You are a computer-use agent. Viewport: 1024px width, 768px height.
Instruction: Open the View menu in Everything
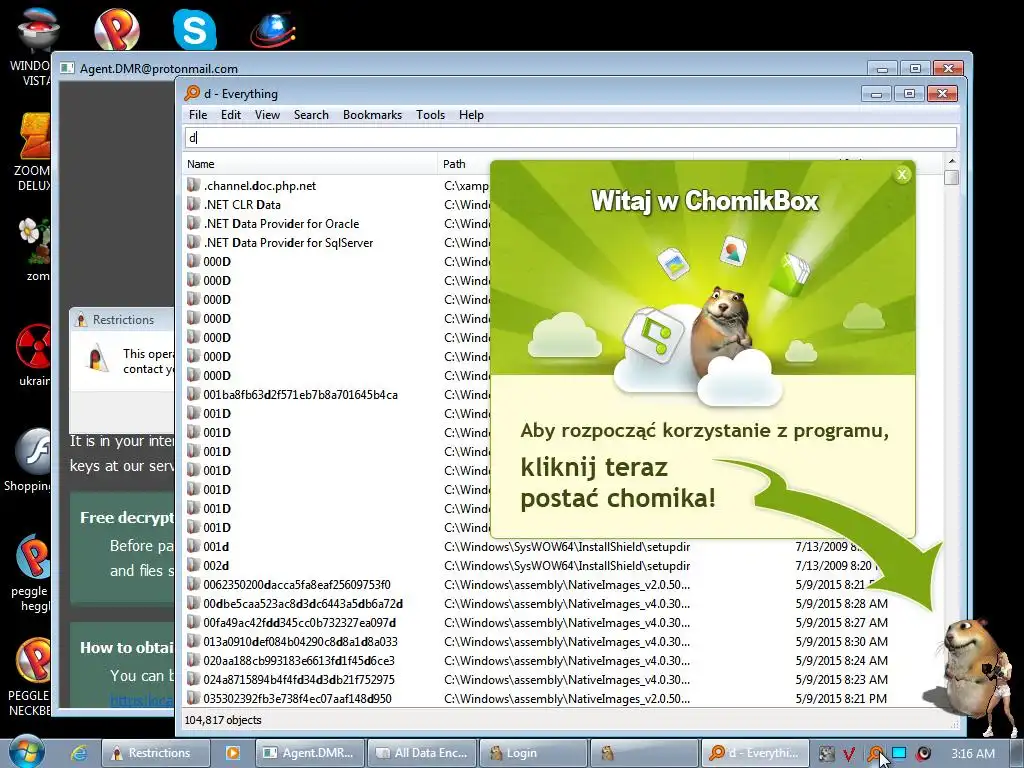267,115
